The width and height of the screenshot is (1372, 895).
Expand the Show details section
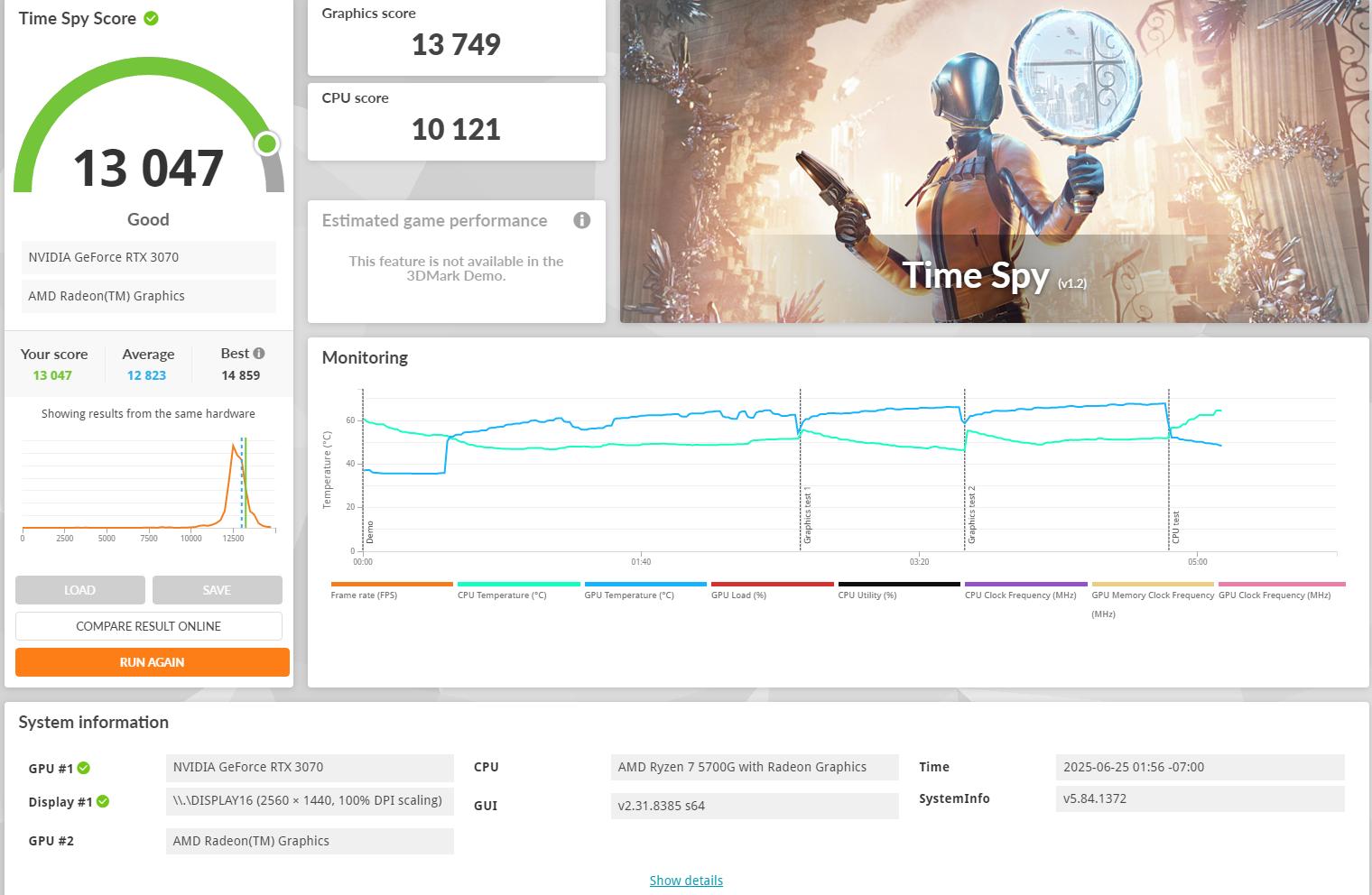pyautogui.click(x=686, y=881)
